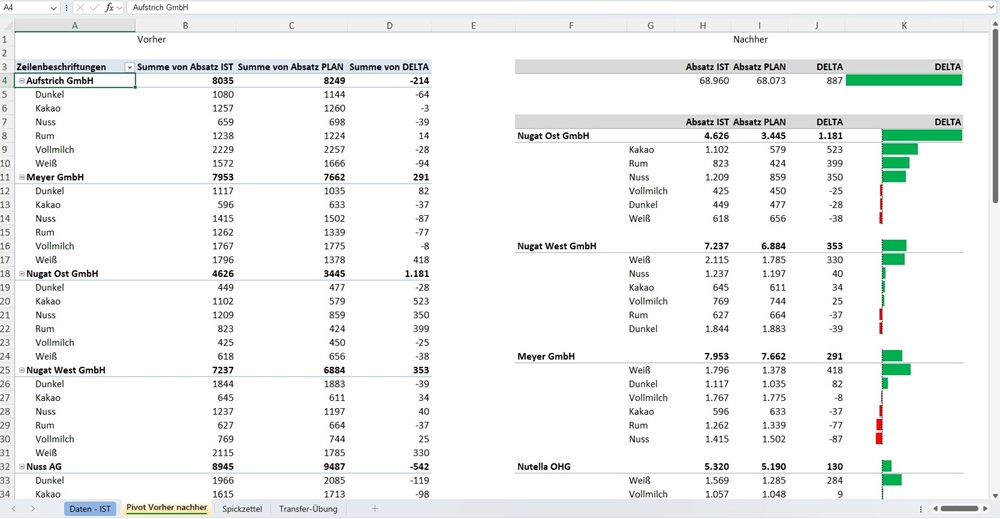Select the 5.190 Absatz PLAN cell for Nutella OHG
This screenshot has height=519, width=1000.
click(x=760, y=467)
